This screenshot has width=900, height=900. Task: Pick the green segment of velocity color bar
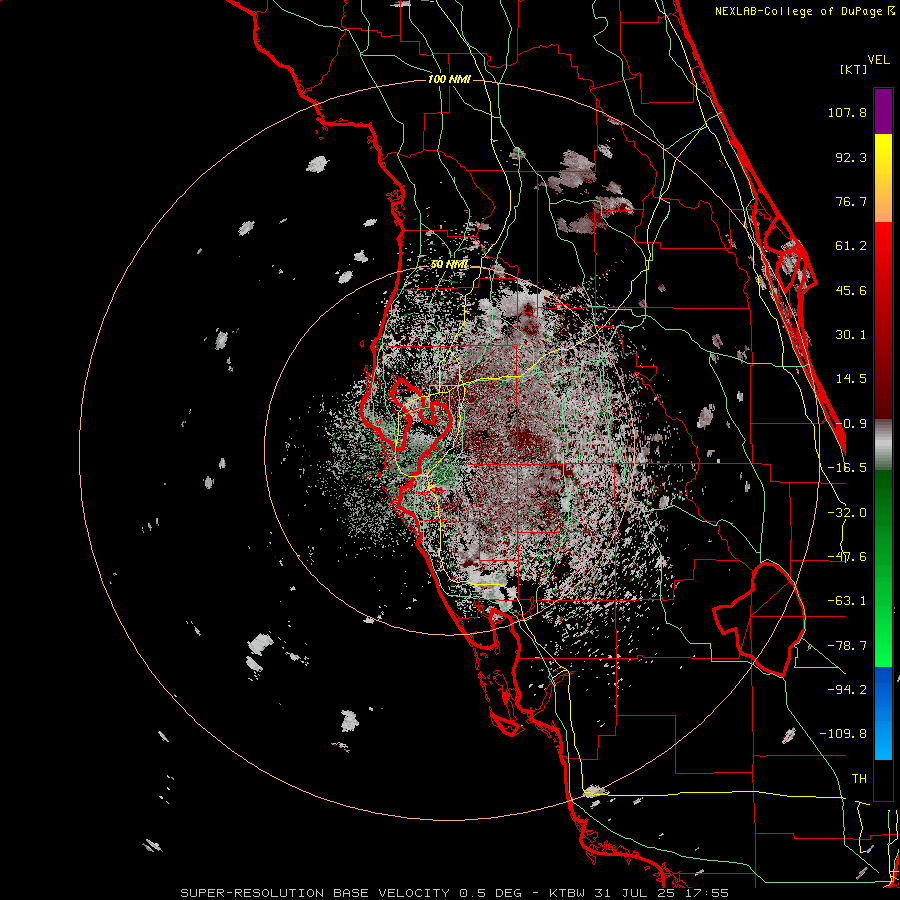click(883, 568)
